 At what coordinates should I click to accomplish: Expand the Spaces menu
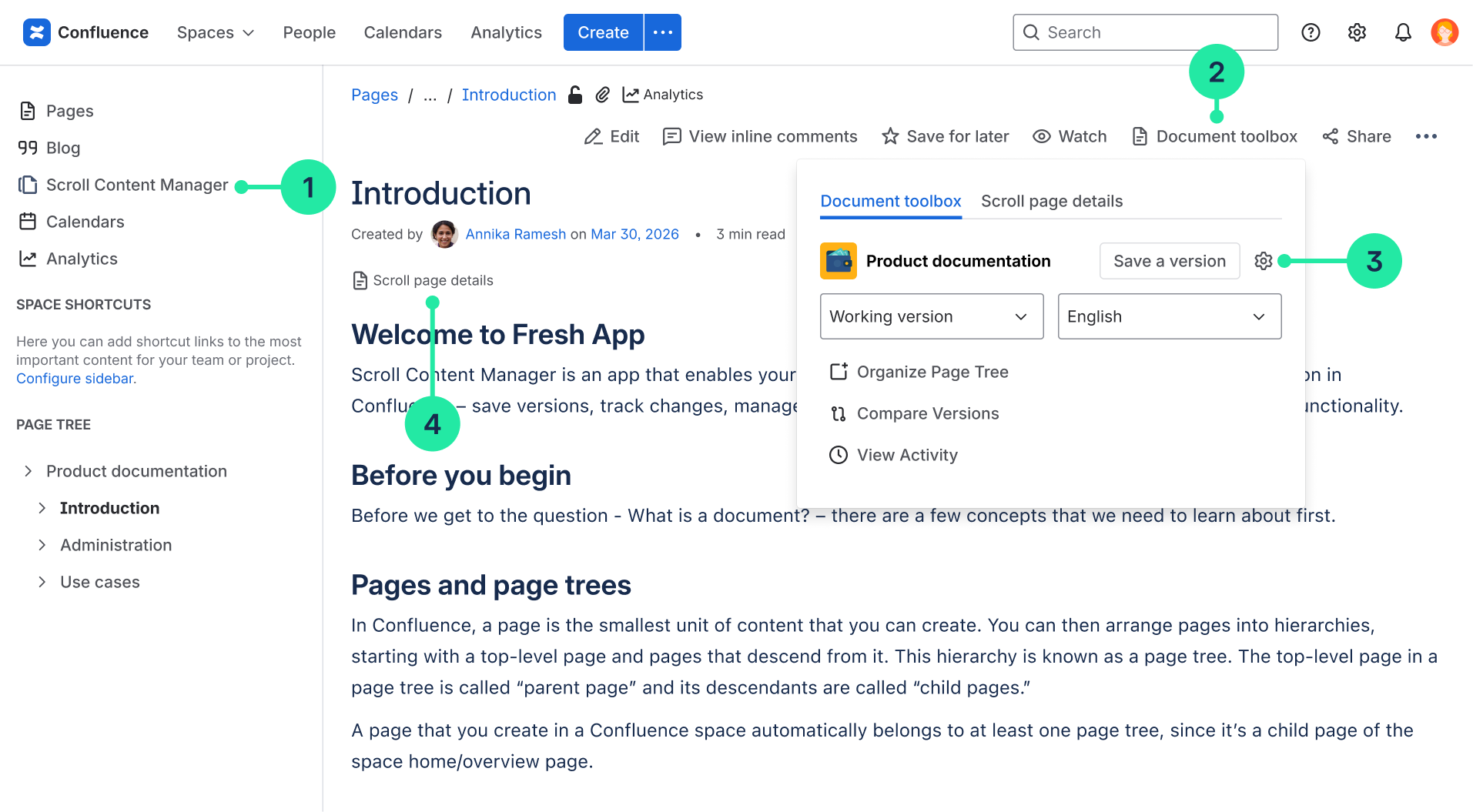pyautogui.click(x=215, y=32)
